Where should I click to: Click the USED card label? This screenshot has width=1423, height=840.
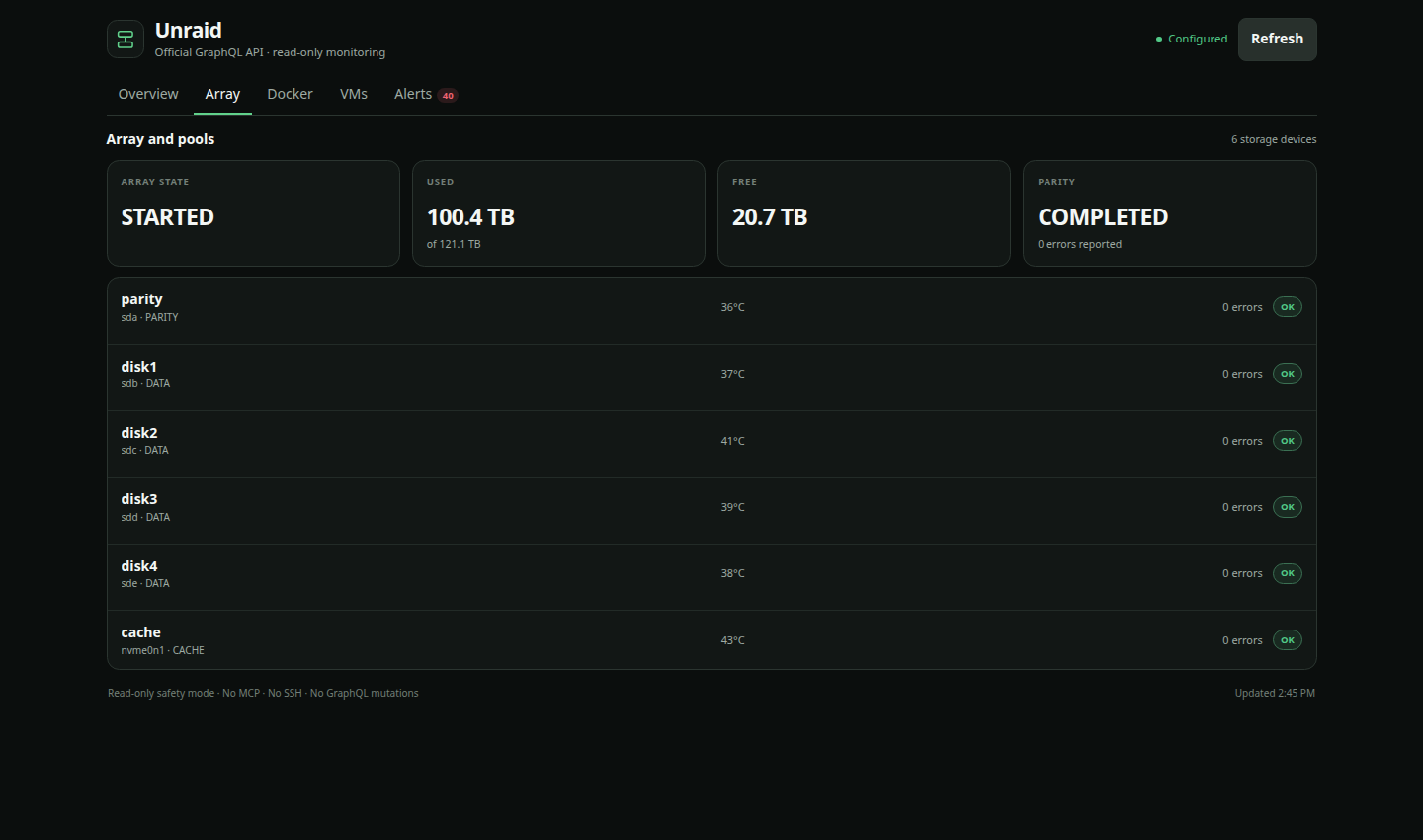point(440,182)
